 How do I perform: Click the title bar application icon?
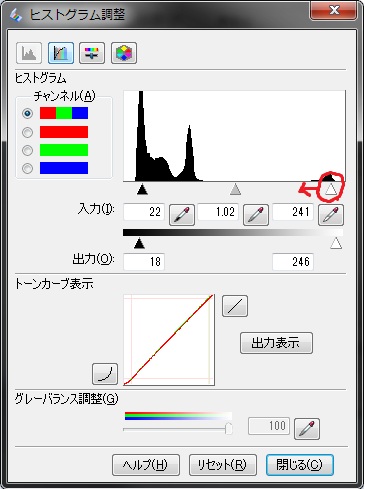pos(16,15)
